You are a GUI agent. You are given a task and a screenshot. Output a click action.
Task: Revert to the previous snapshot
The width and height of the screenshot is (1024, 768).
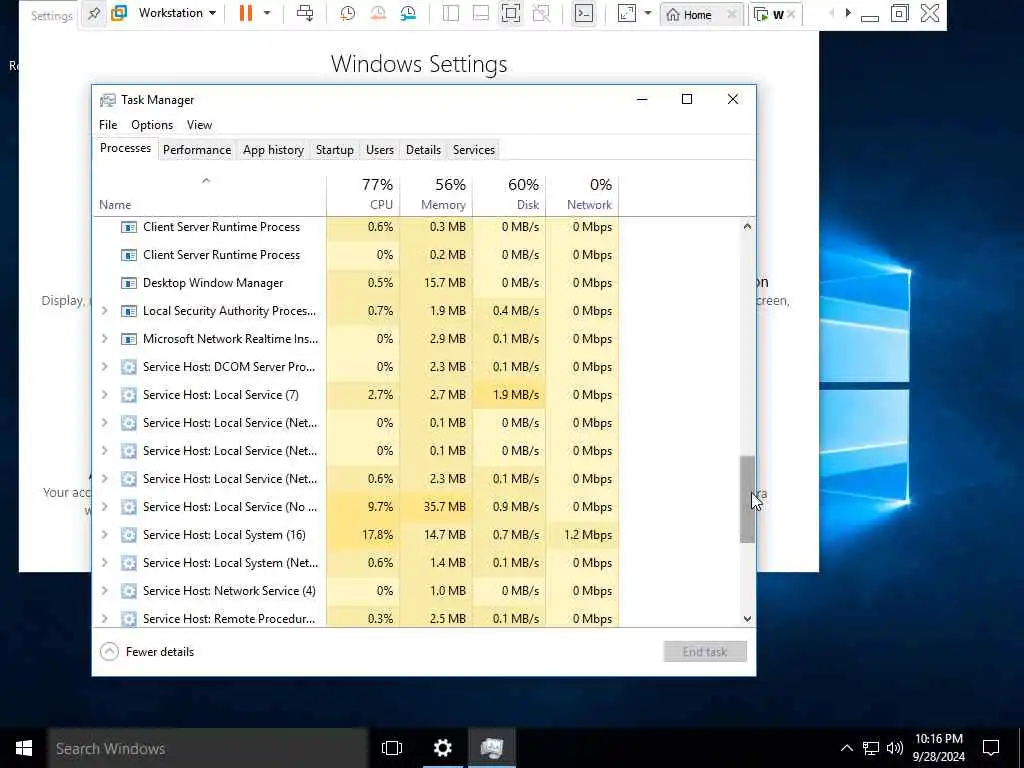coord(377,13)
